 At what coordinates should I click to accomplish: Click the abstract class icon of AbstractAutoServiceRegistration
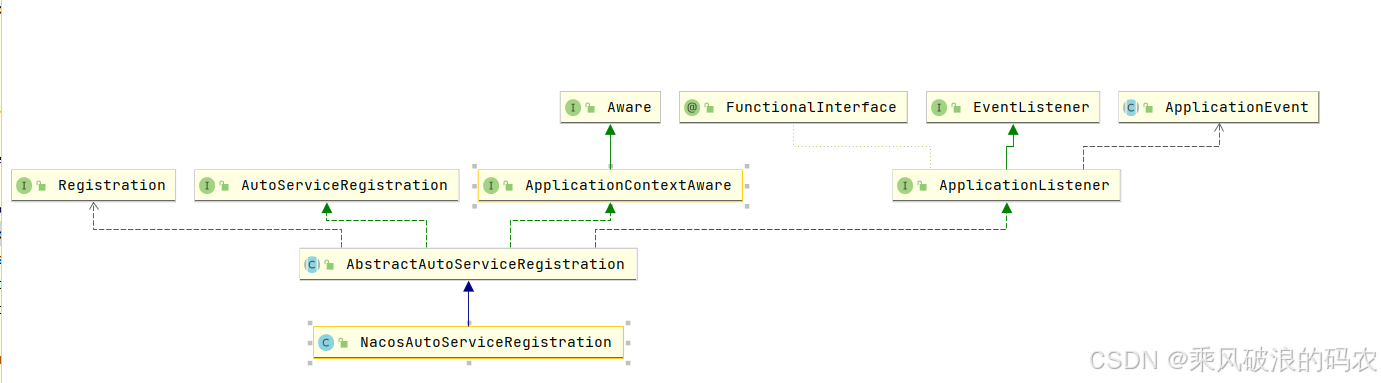coord(312,265)
